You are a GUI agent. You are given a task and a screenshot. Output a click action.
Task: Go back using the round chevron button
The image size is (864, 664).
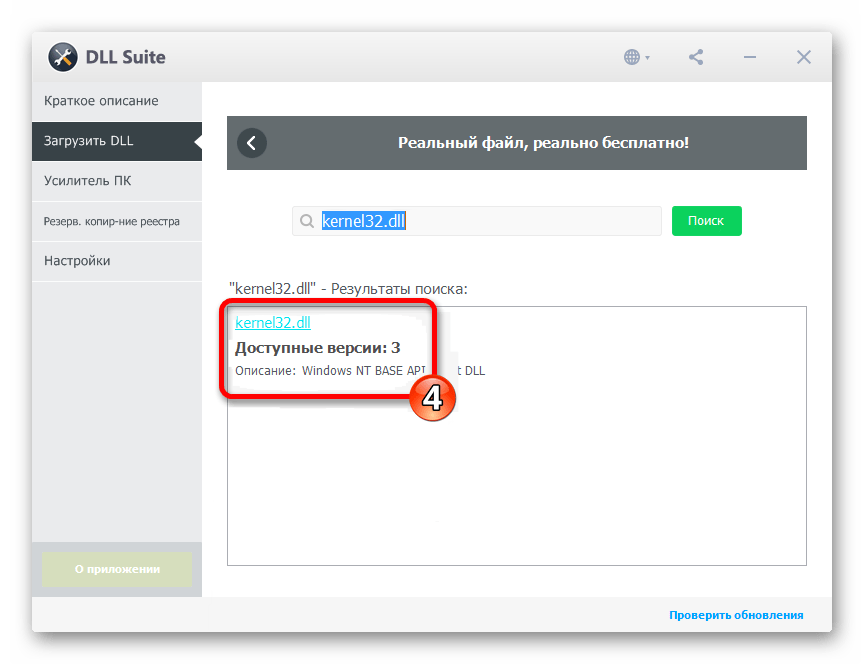tap(252, 143)
